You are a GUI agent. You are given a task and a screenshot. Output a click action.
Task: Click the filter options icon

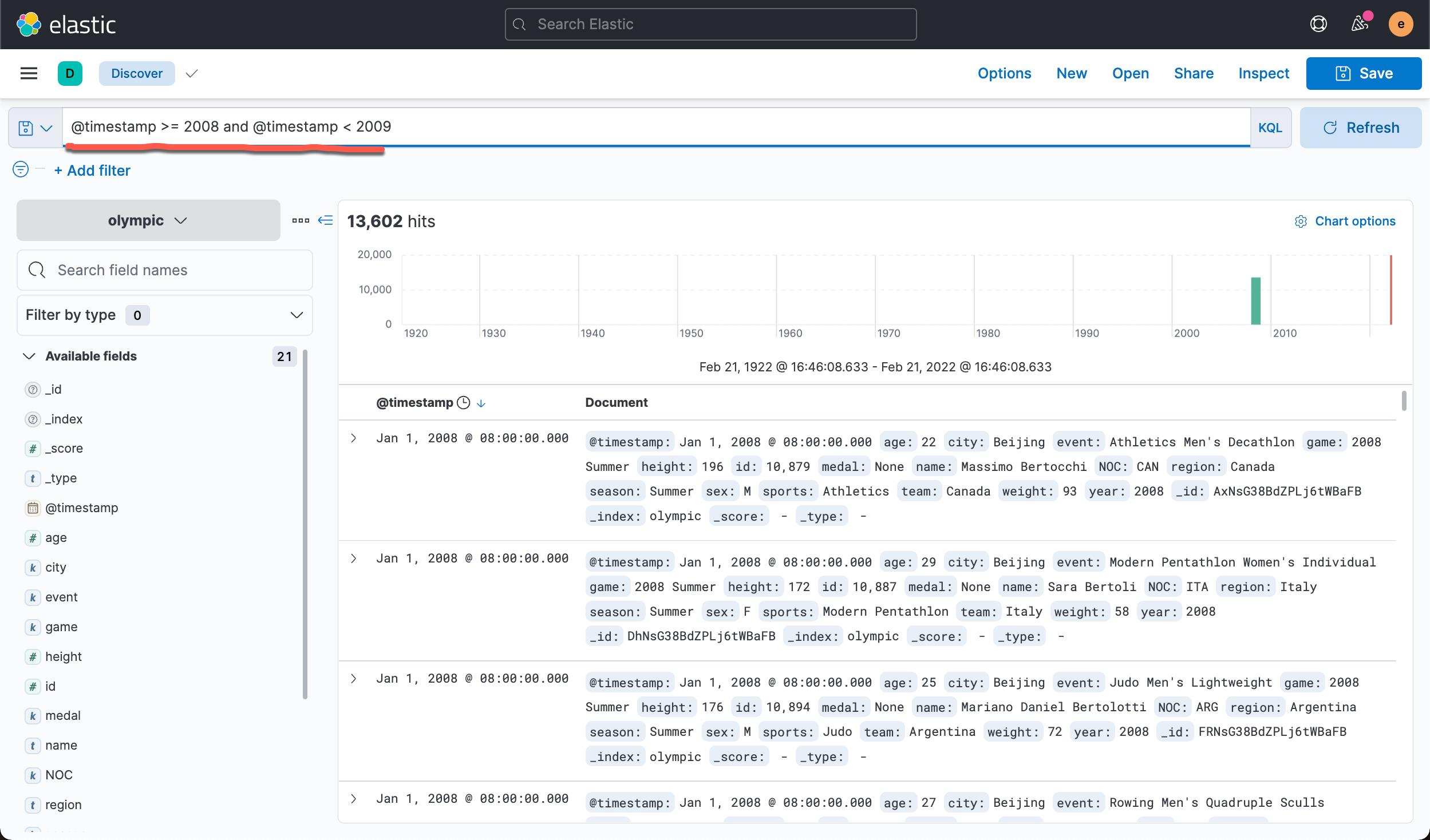[x=20, y=169]
